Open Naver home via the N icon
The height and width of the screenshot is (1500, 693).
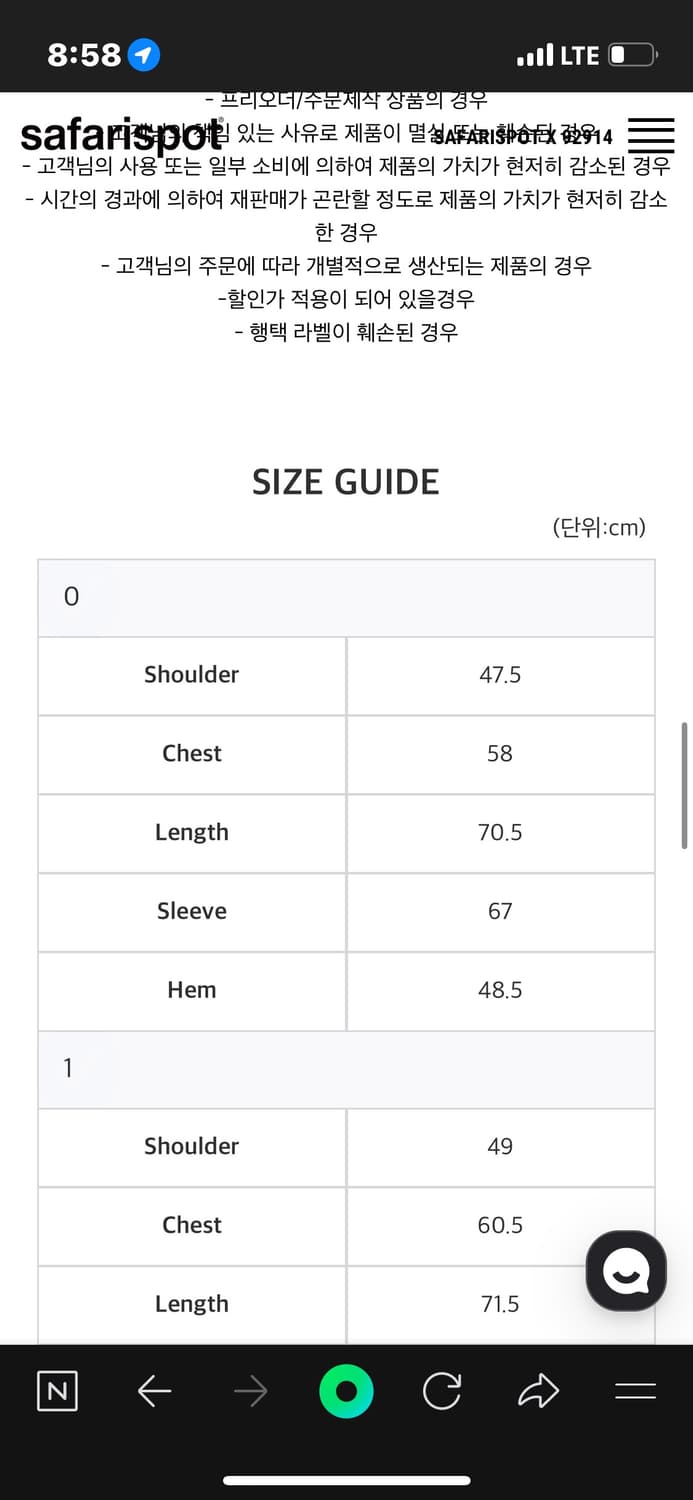(57, 1390)
